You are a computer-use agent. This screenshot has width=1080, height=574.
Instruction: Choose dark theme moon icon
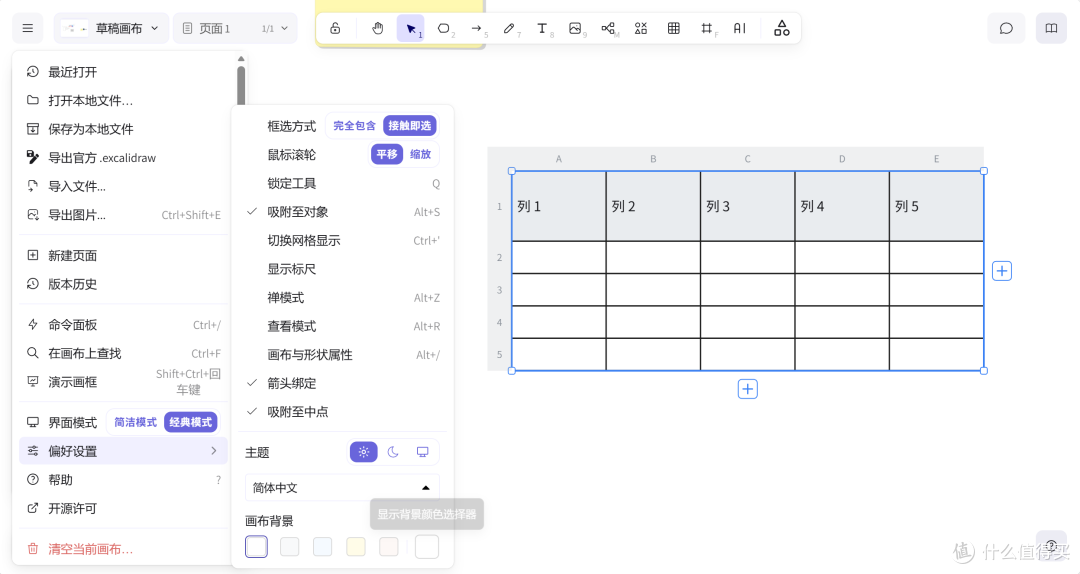click(393, 452)
